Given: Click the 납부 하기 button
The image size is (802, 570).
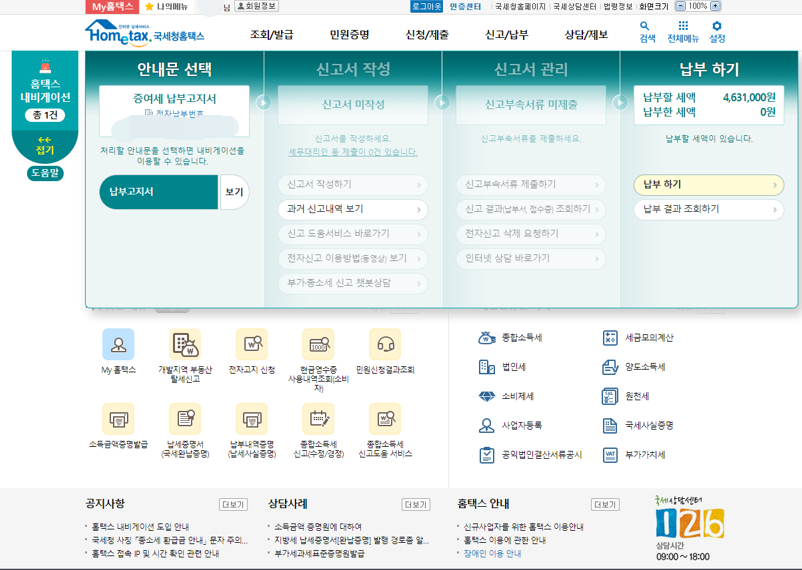Looking at the screenshot, I should click(x=709, y=185).
